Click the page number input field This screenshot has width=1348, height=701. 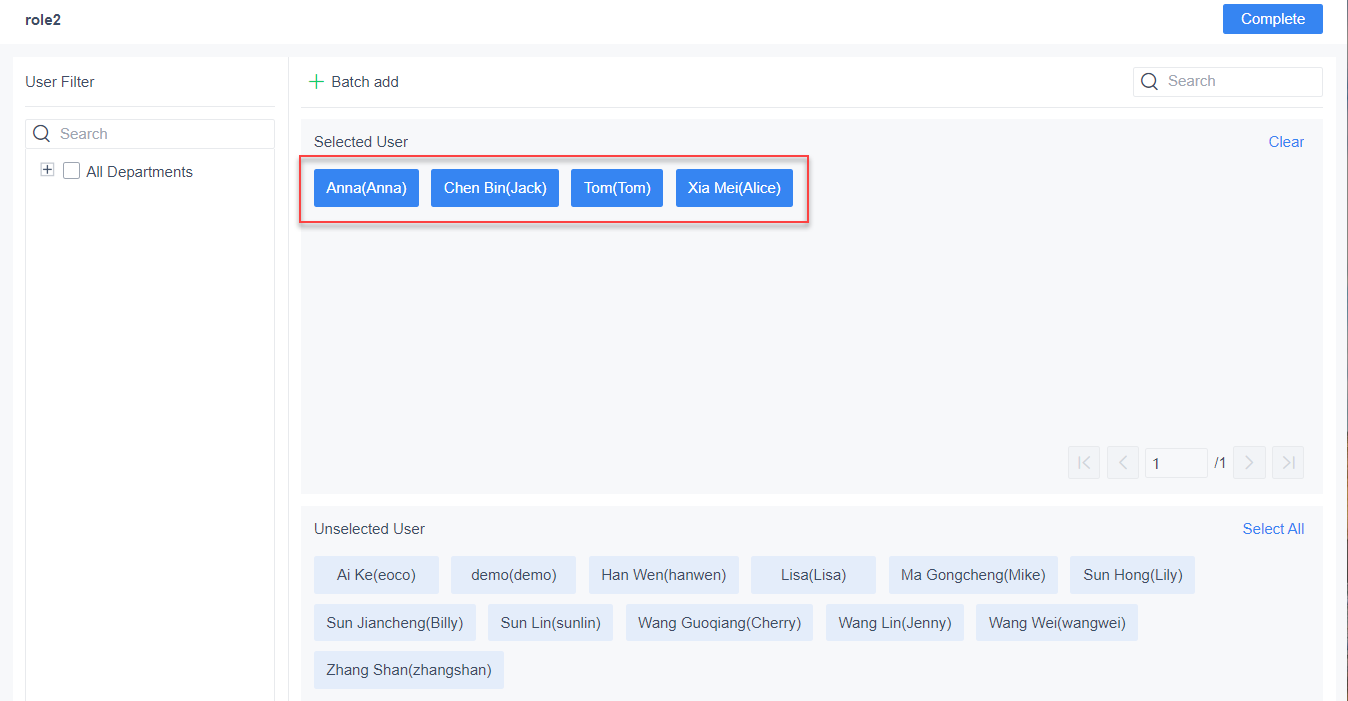coord(1176,462)
